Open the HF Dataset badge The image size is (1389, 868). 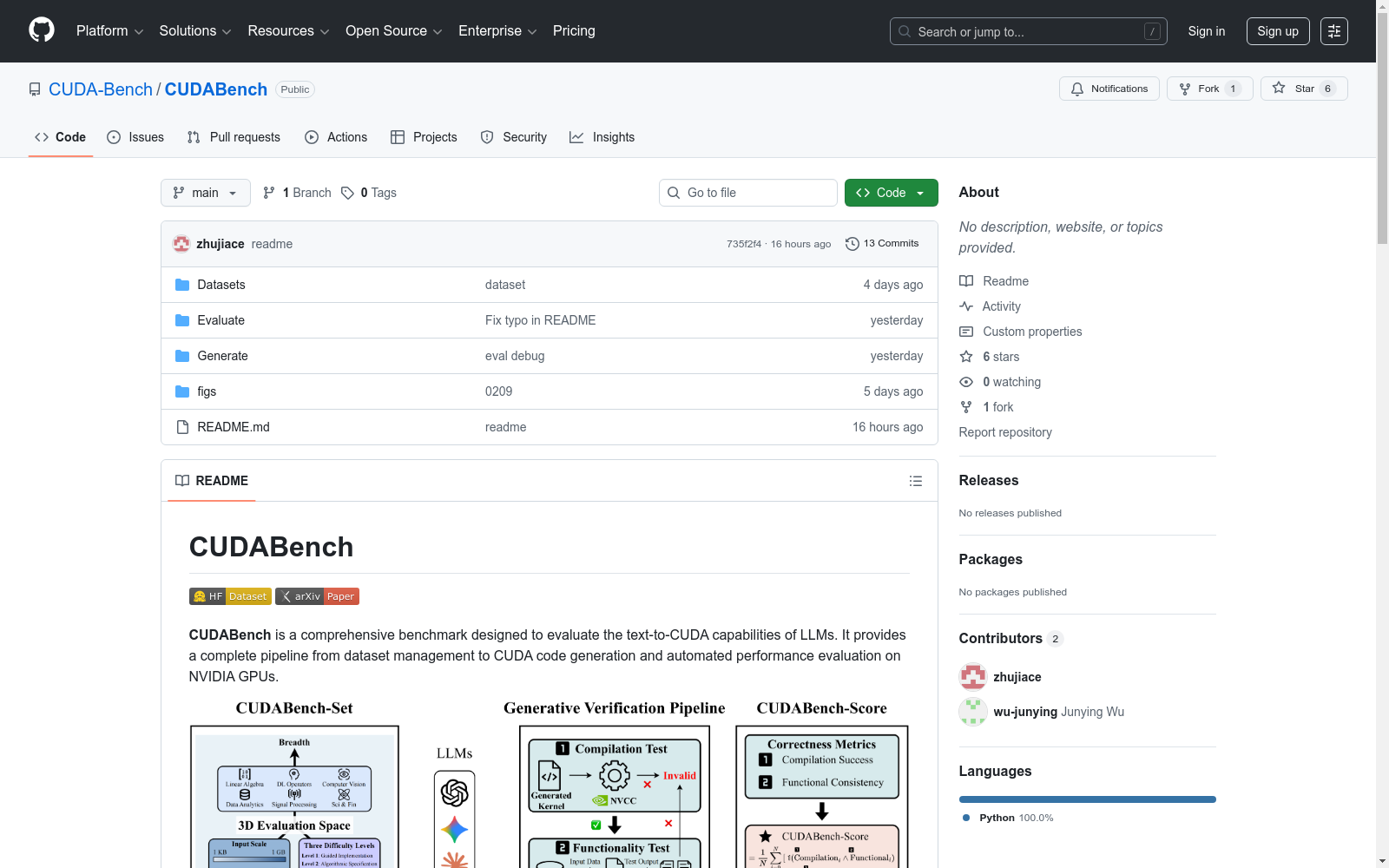[230, 596]
